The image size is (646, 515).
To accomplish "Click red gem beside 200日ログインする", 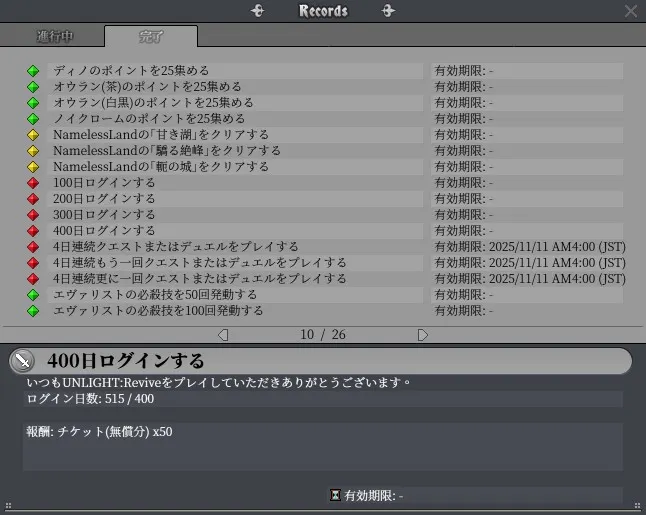I will (33, 199).
